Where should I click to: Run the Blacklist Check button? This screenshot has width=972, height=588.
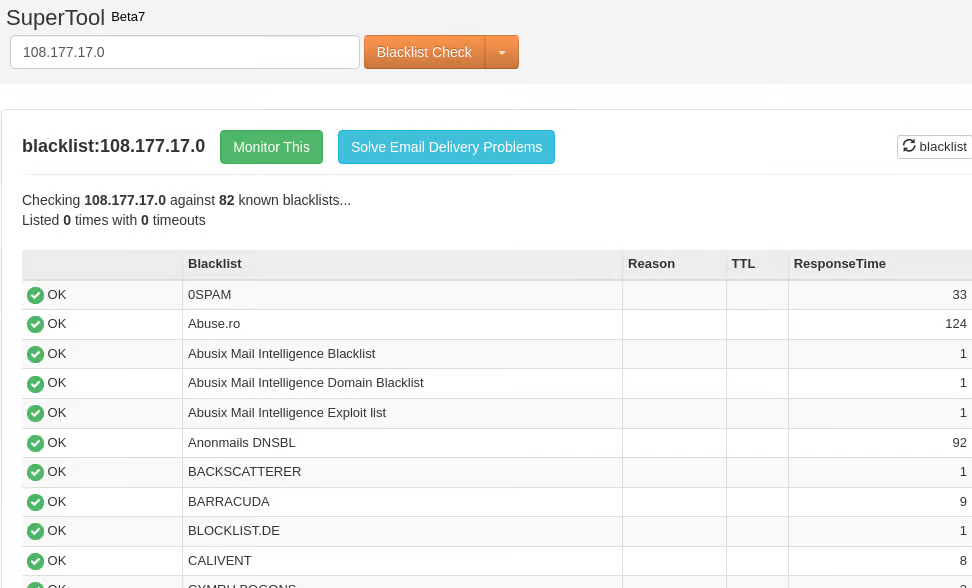click(425, 52)
